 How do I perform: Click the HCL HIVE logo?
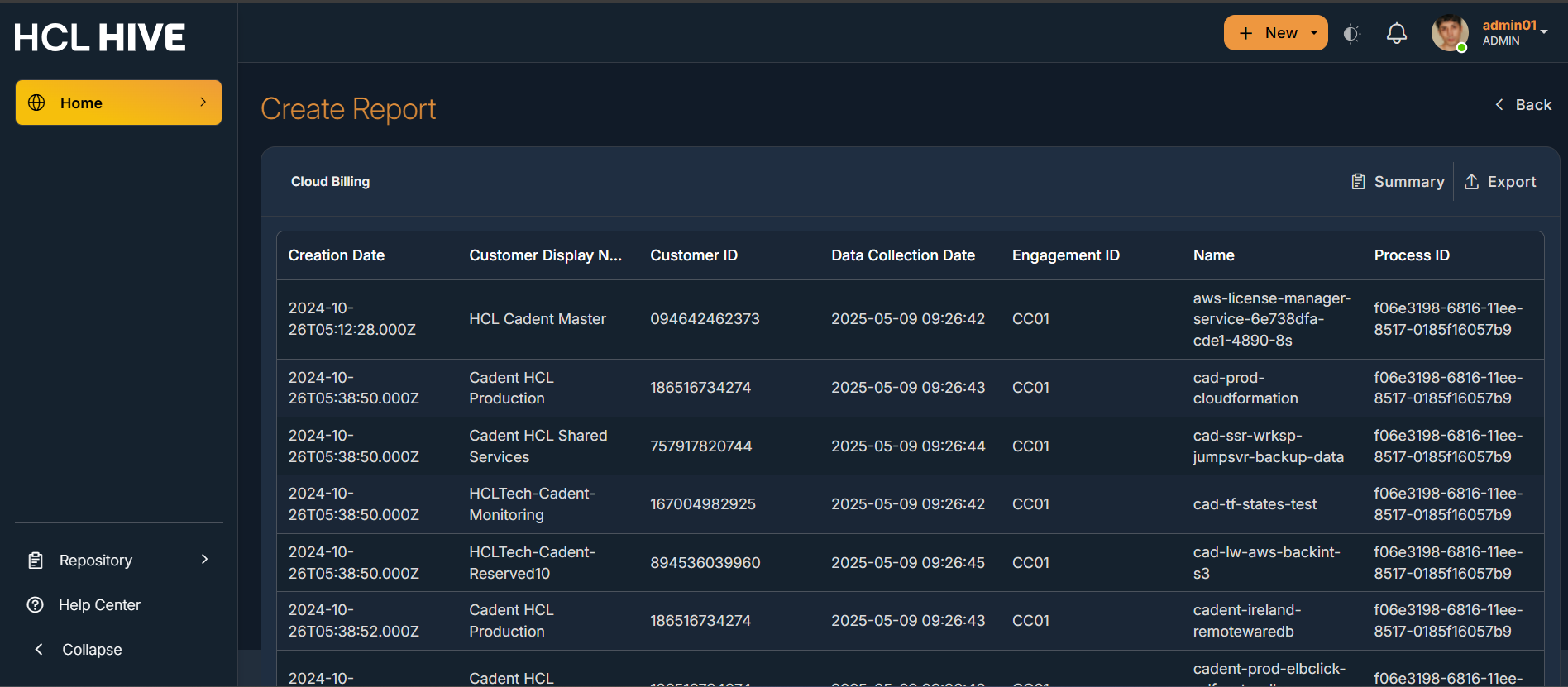(100, 37)
